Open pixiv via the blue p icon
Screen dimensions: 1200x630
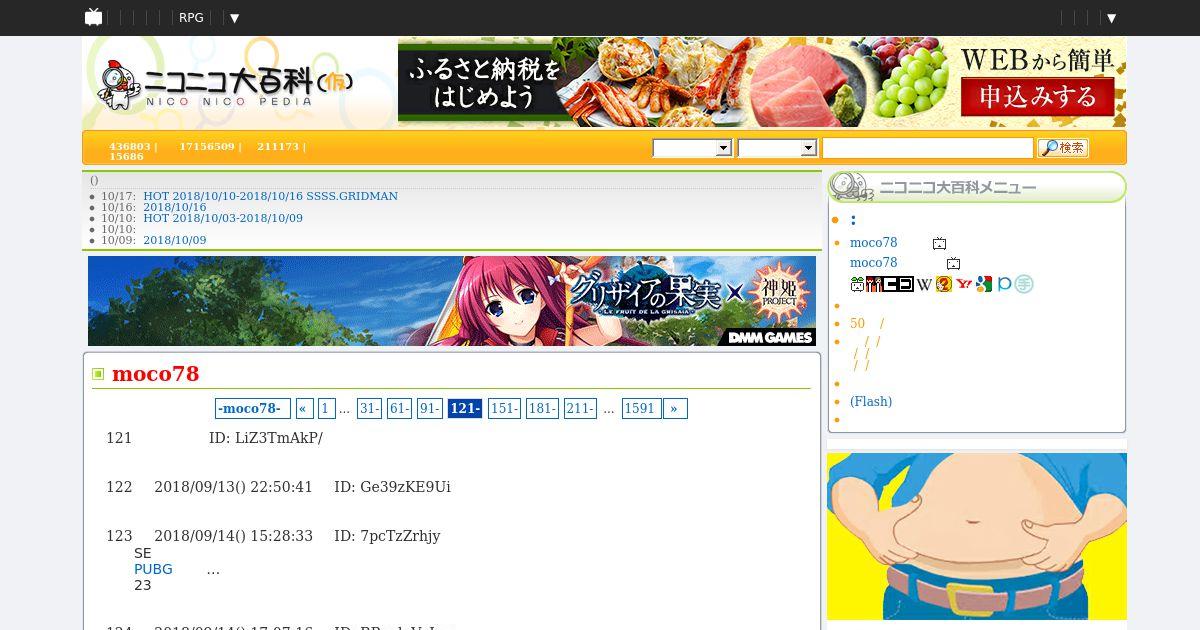pyautogui.click(x=1004, y=284)
